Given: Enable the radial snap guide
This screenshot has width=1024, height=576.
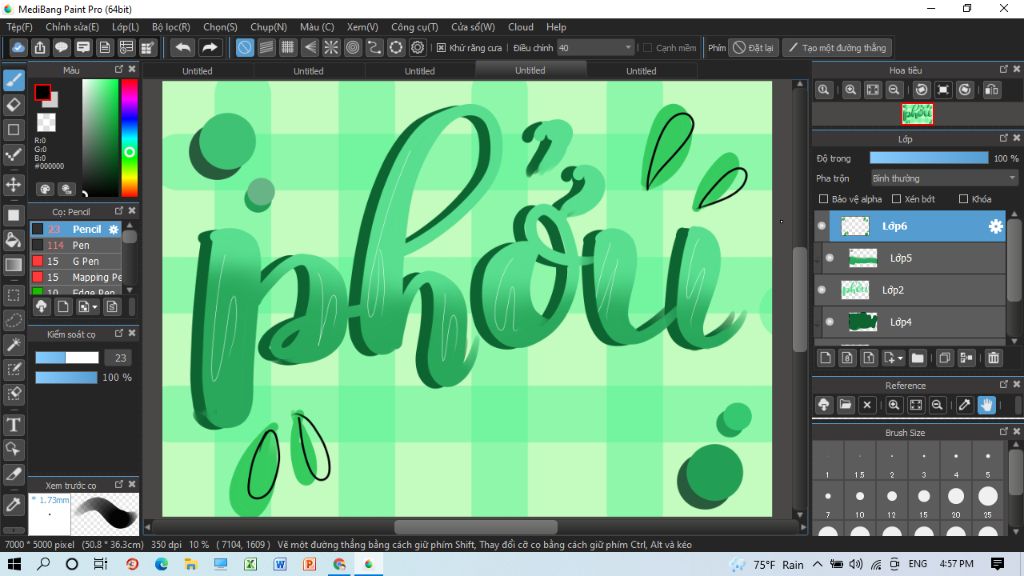Looking at the screenshot, I should (331, 48).
